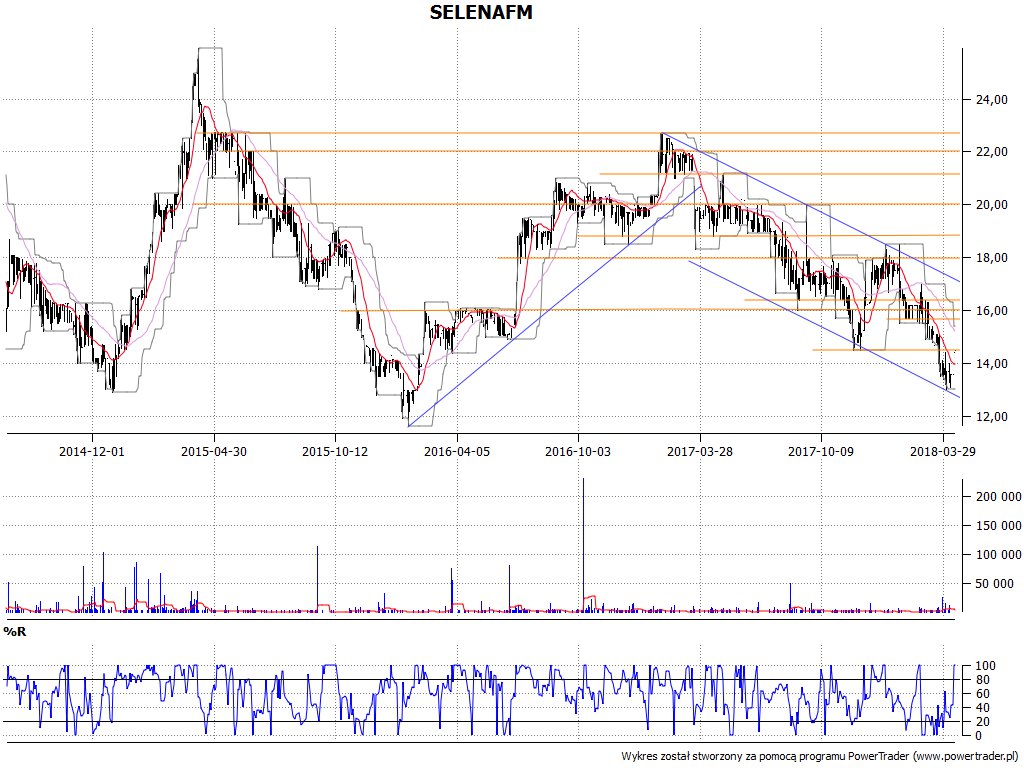The width and height of the screenshot is (1024, 768).
Task: Select the 18,00 price axis label
Action: [991, 258]
